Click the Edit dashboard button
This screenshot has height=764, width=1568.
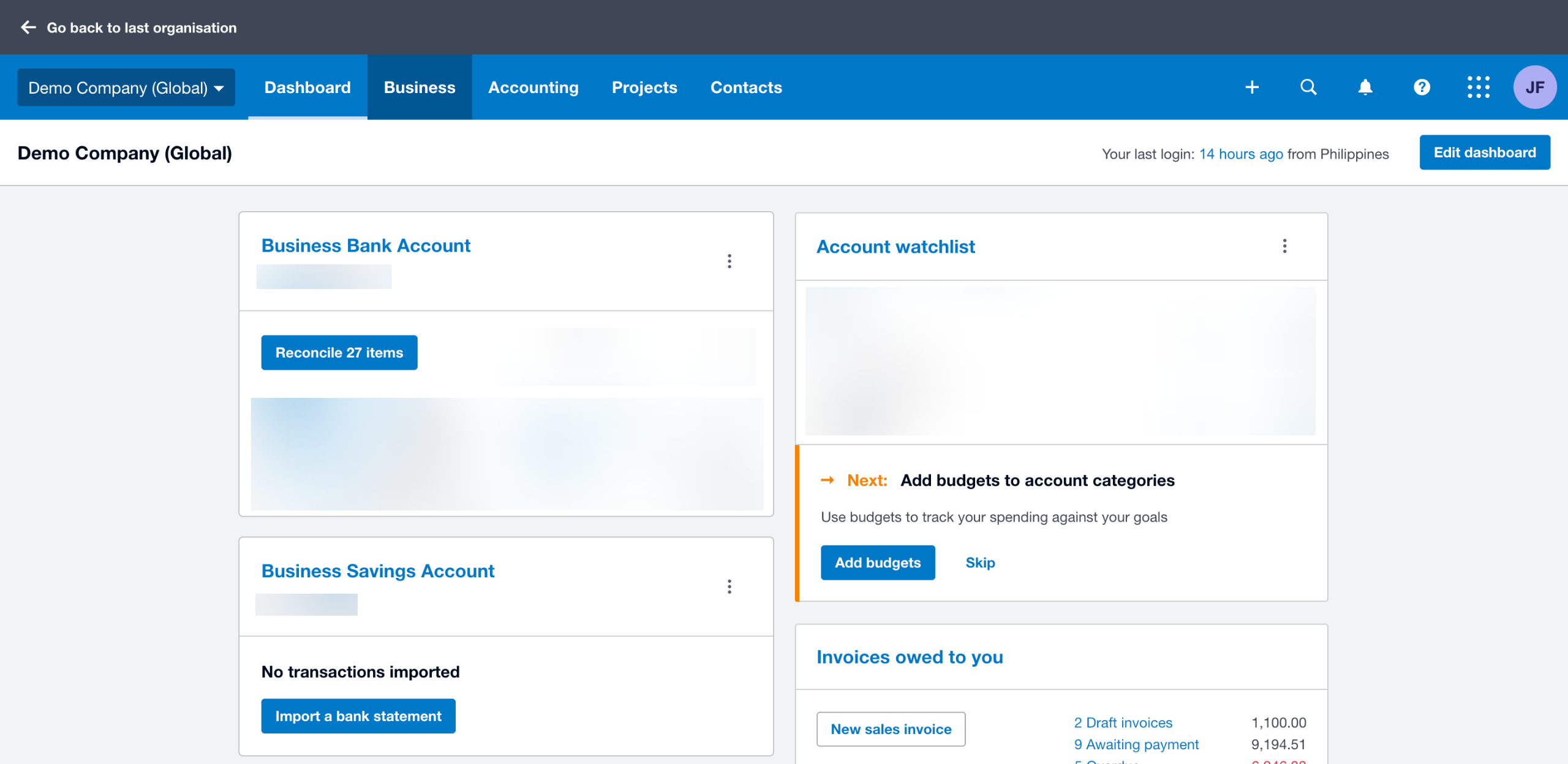1485,152
